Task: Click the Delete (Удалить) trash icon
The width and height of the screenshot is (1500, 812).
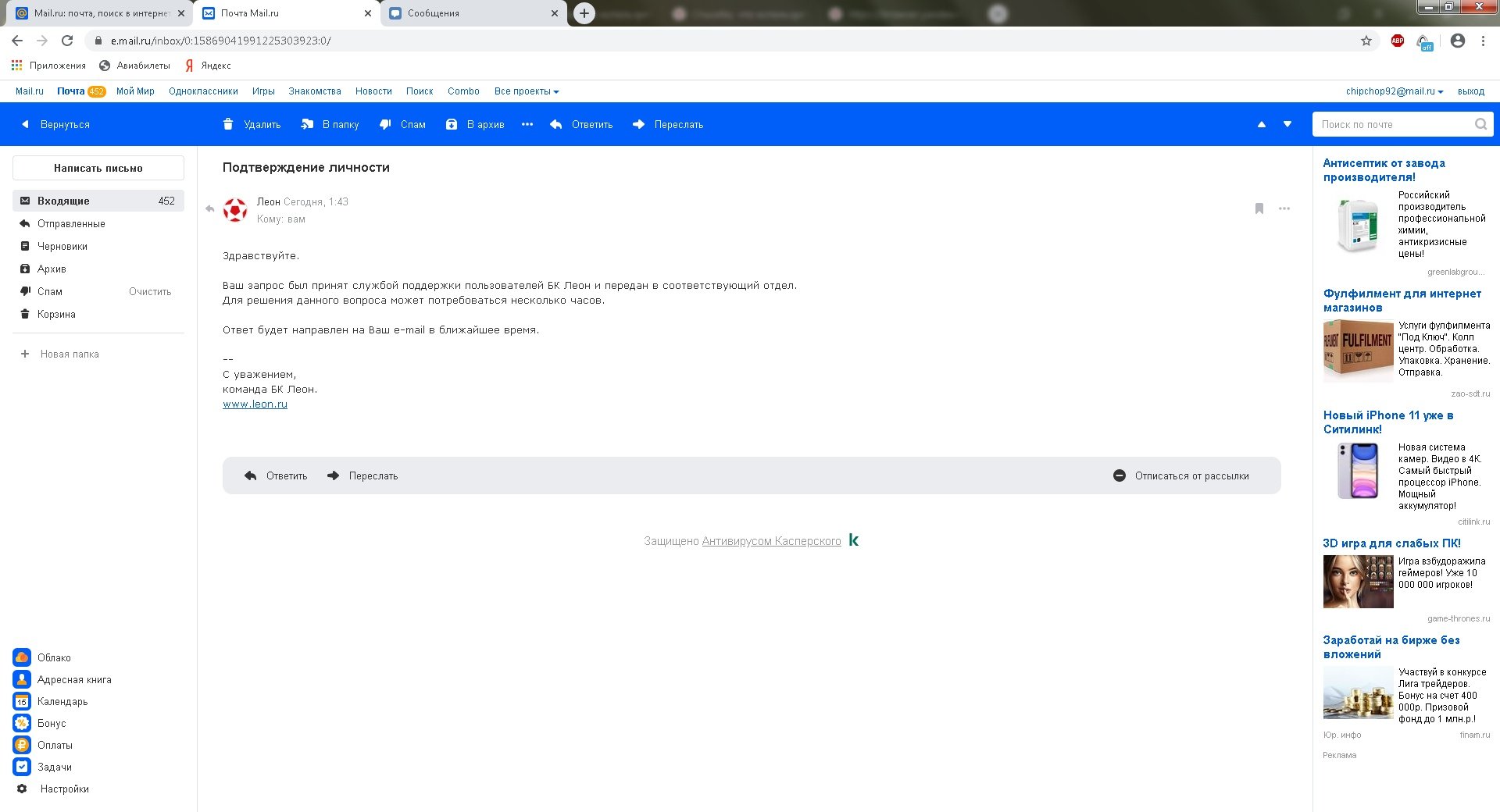Action: coord(228,124)
